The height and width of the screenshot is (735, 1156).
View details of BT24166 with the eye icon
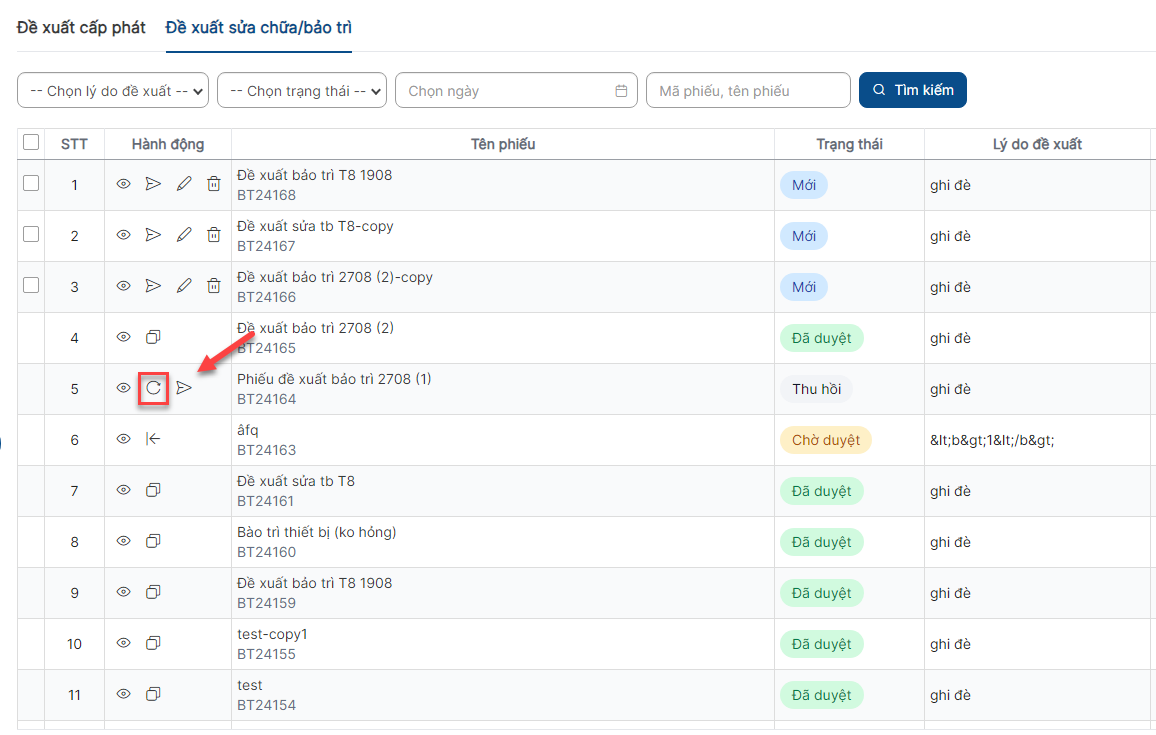click(123, 285)
